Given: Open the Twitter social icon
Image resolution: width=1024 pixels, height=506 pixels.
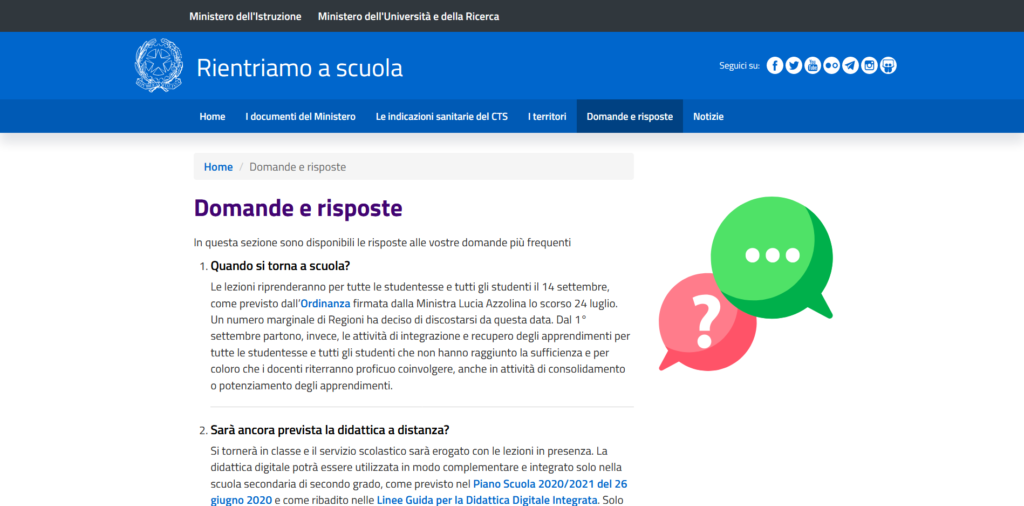Looking at the screenshot, I should tap(793, 65).
